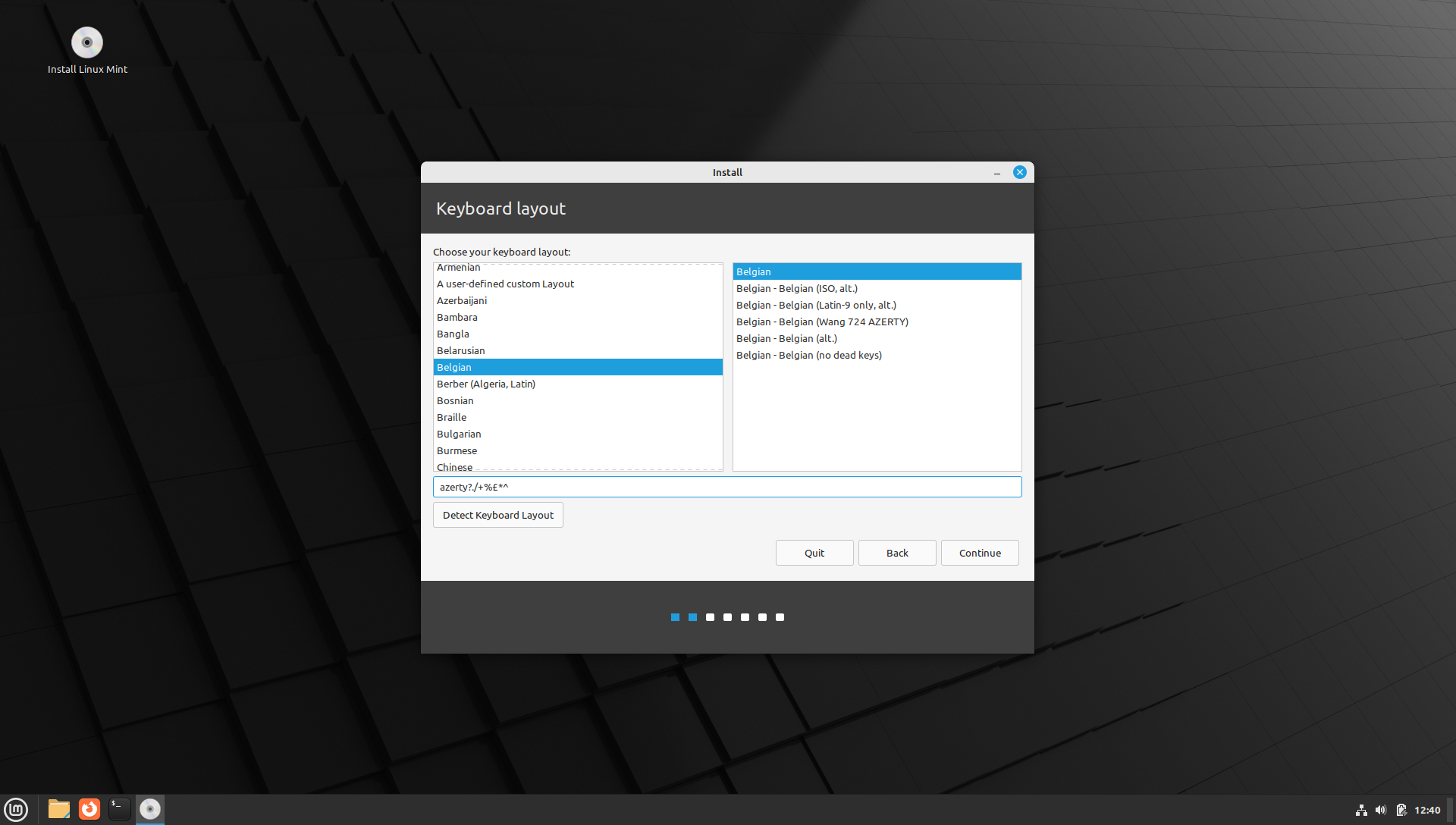Open the Terminal from the taskbar
The height and width of the screenshot is (825, 1456).
pyautogui.click(x=119, y=810)
